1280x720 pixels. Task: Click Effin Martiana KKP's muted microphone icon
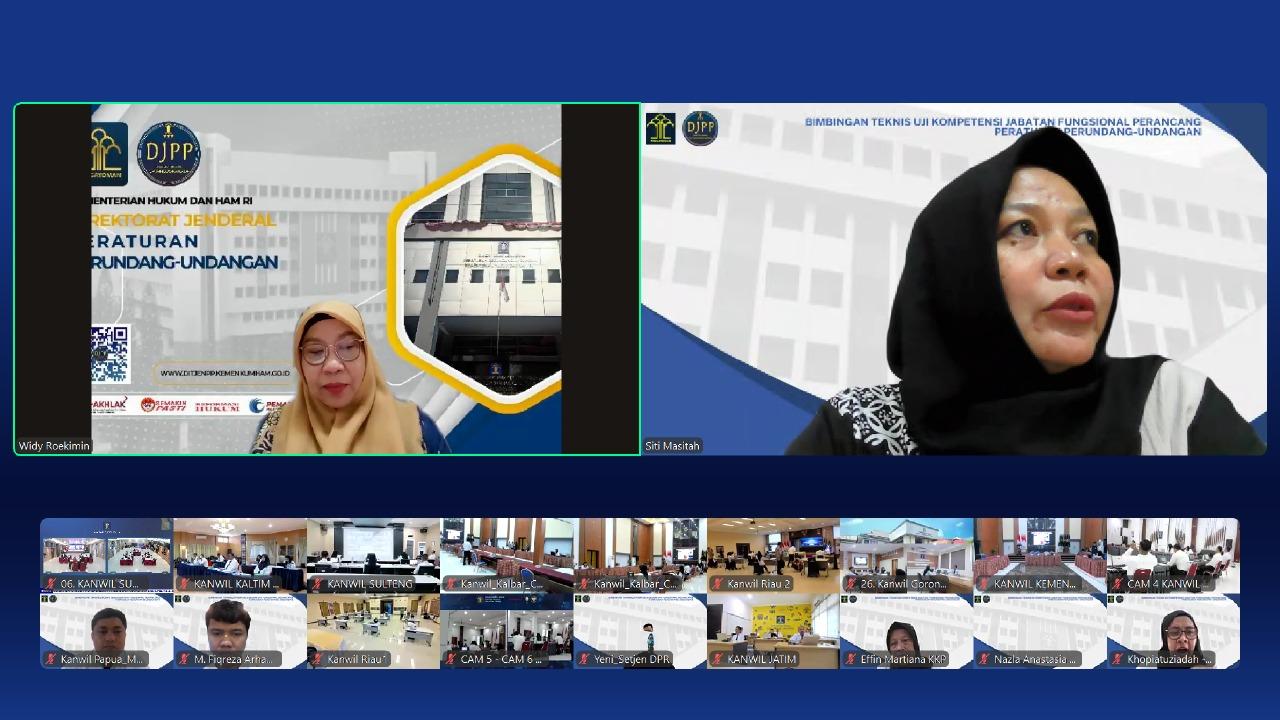(x=850, y=660)
